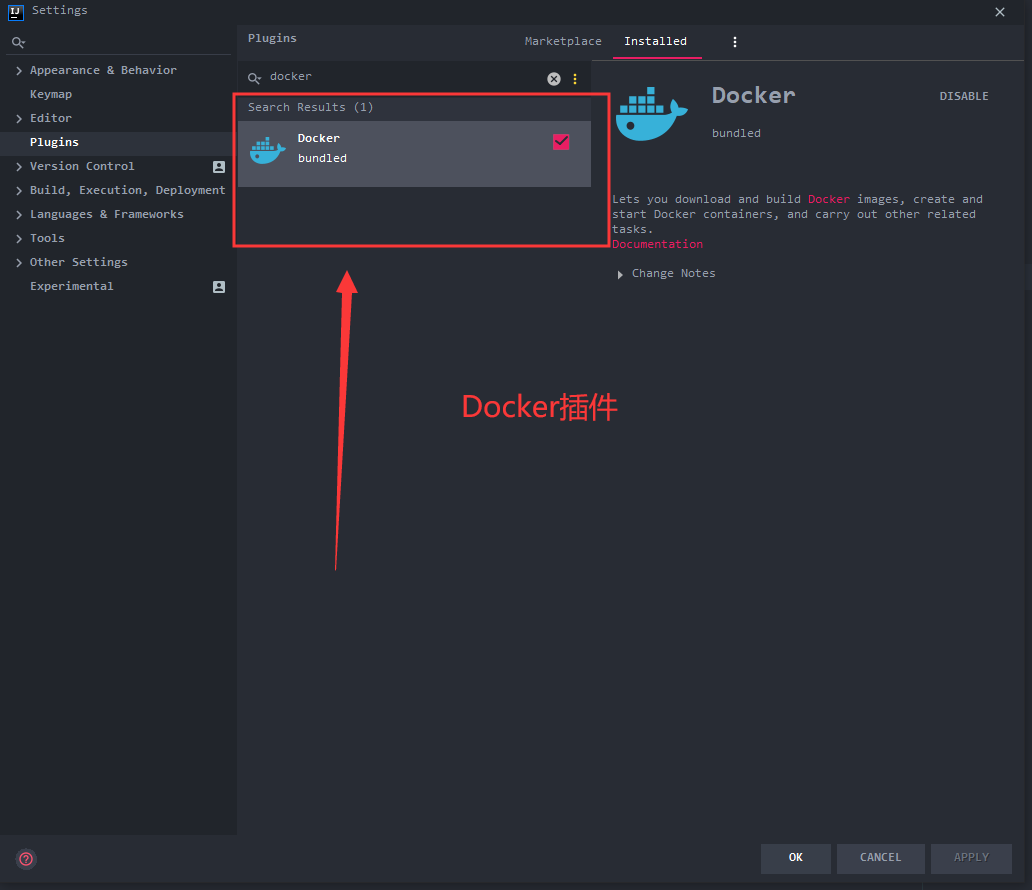Expand the Change Notes disclosure triangle
The width and height of the screenshot is (1032, 890).
[x=620, y=275]
